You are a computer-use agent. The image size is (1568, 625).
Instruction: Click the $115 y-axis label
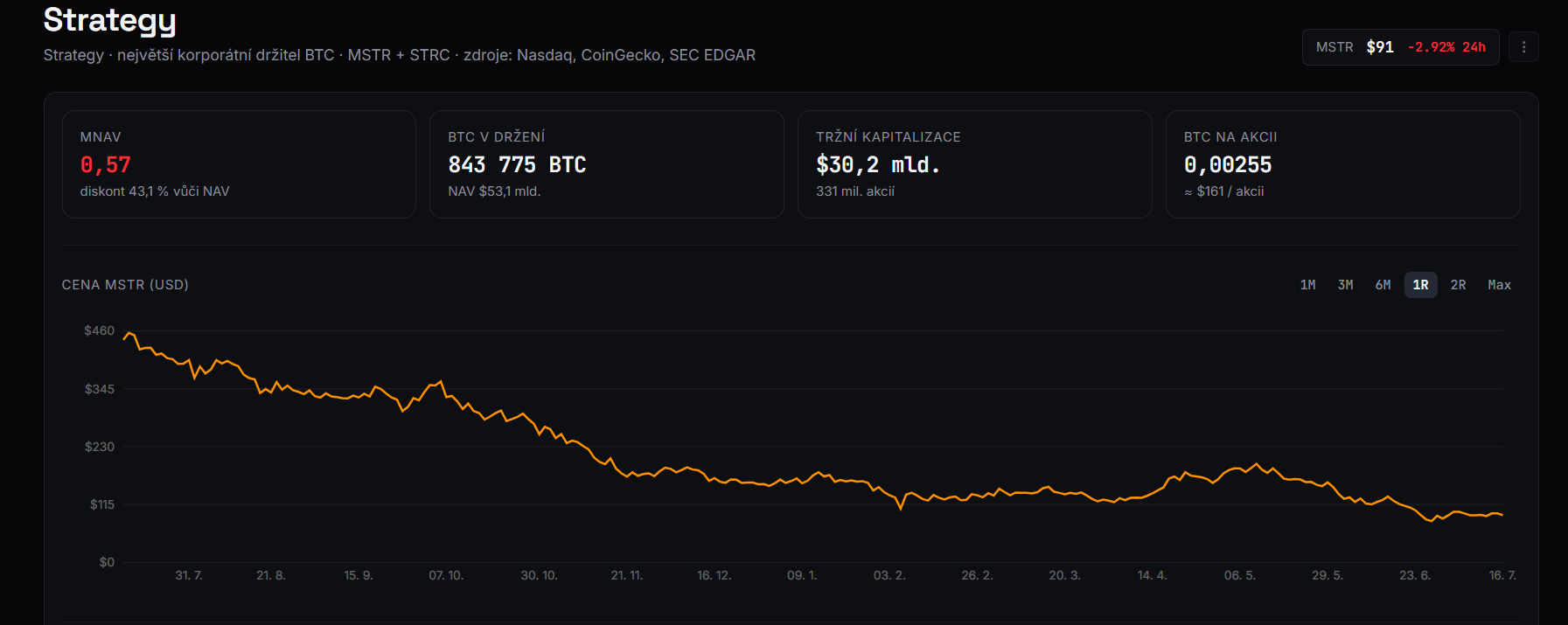(101, 504)
